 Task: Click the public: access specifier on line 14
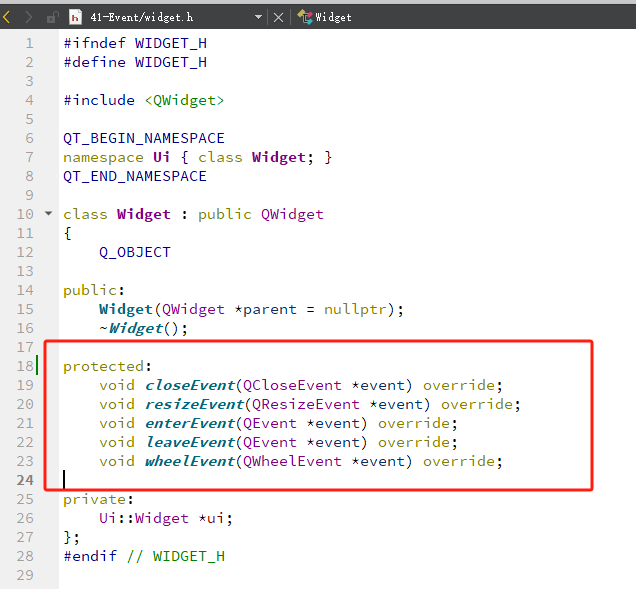pyautogui.click(x=94, y=290)
